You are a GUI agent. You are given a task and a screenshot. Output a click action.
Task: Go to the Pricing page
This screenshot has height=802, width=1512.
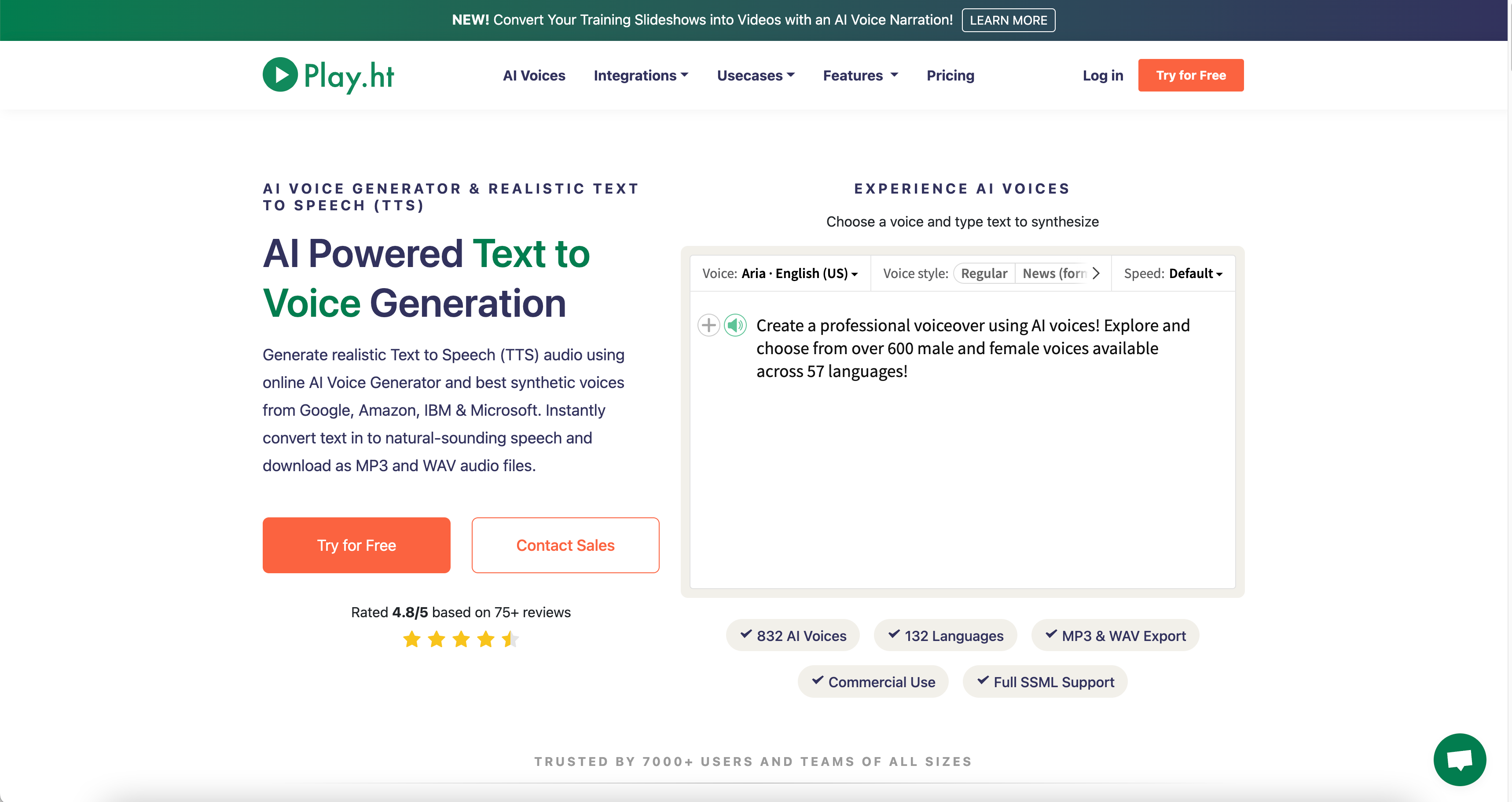click(x=951, y=76)
